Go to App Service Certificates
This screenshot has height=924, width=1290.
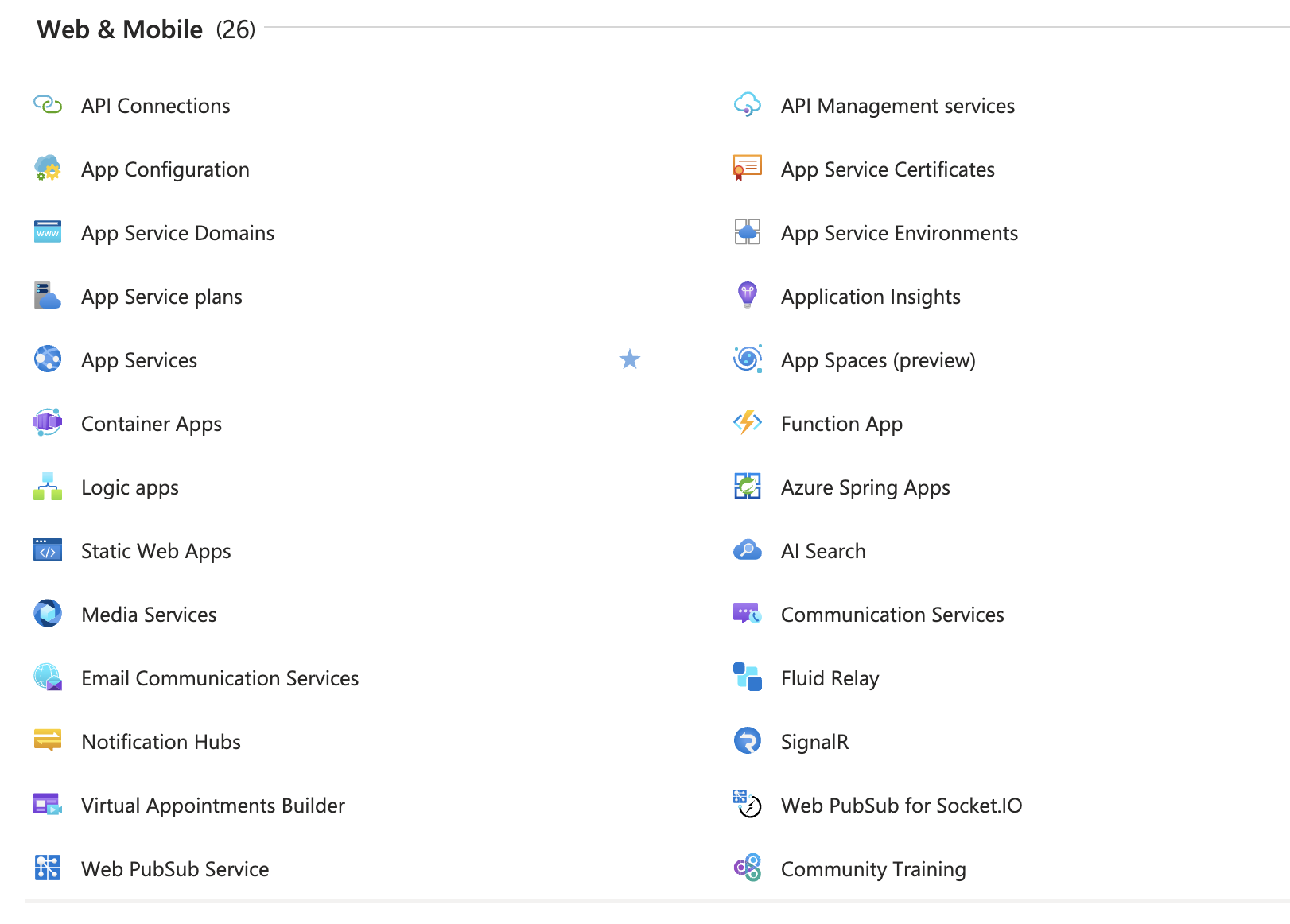(x=888, y=169)
